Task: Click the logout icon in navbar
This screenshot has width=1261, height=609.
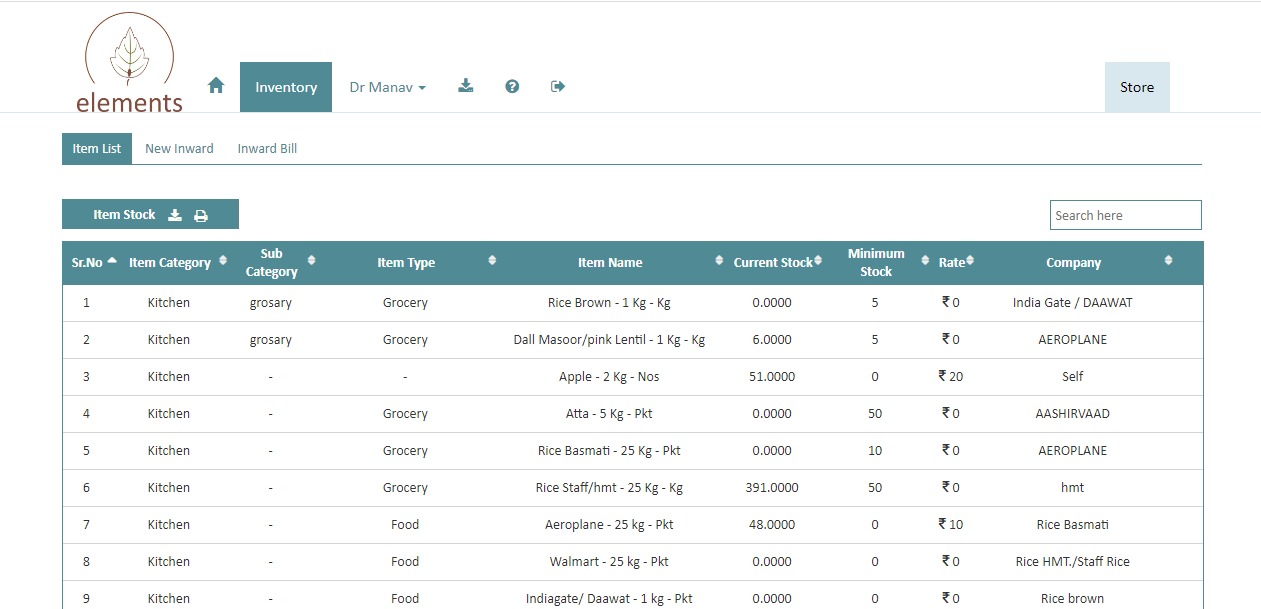Action: point(558,86)
